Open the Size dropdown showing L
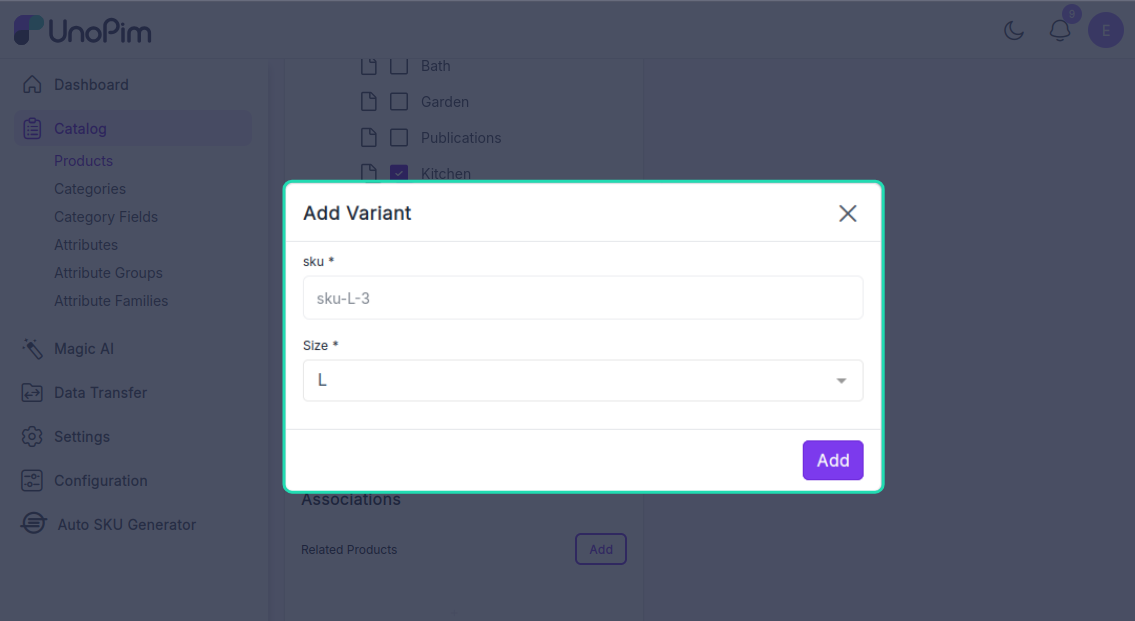The height and width of the screenshot is (621, 1135). point(583,381)
